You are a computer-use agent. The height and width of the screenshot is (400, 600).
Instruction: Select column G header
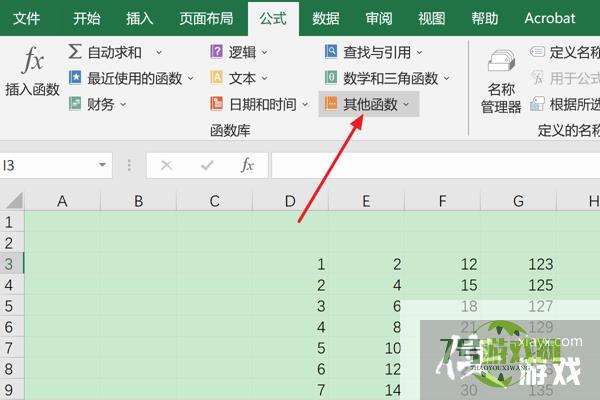518,201
